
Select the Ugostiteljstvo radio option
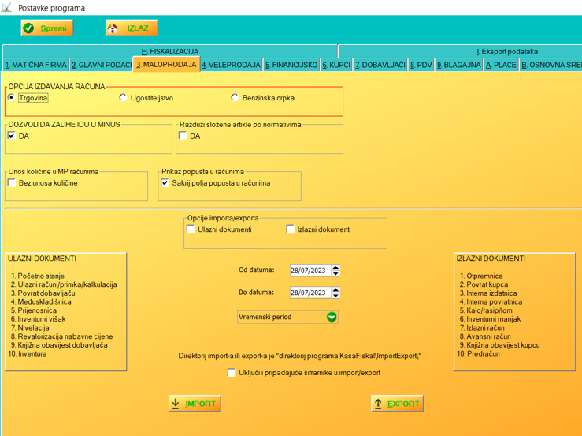(x=123, y=98)
